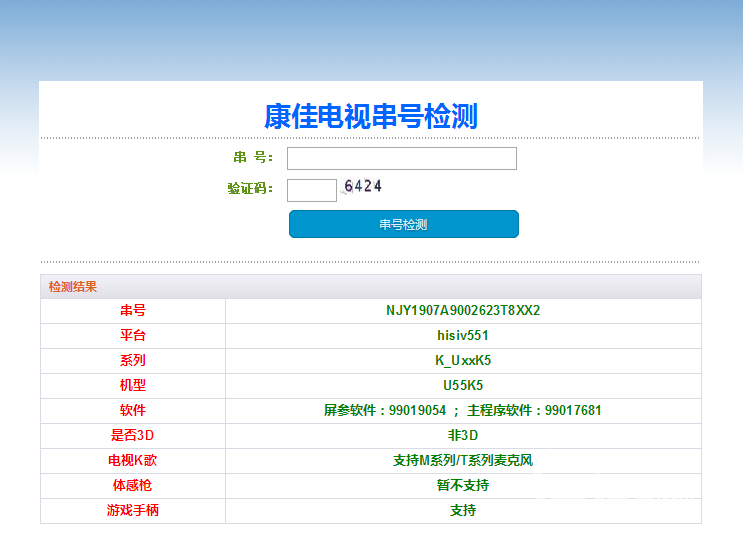Select value 支持M系列/T系列麦克风

pyautogui.click(x=463, y=460)
